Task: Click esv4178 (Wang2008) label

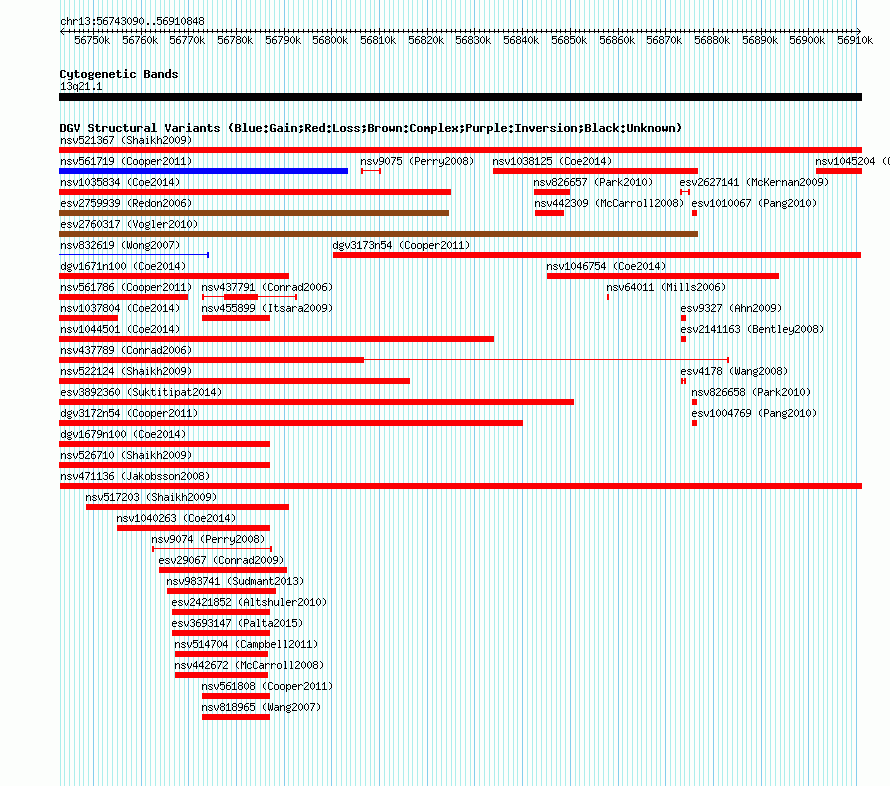Action: 734,371
